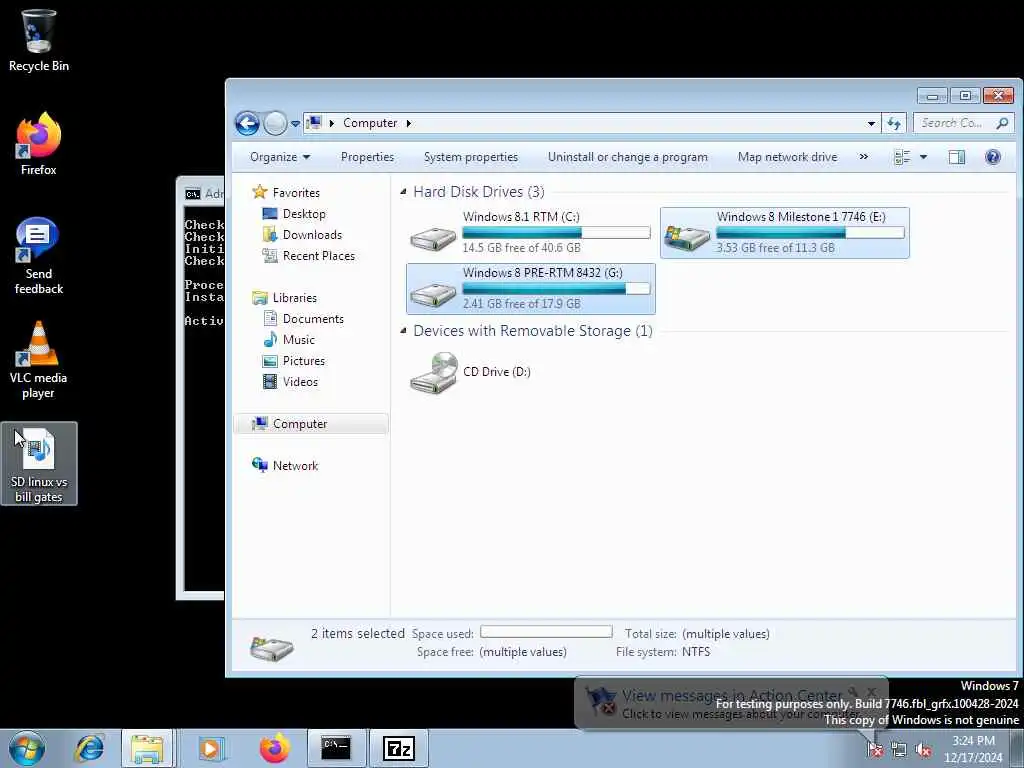Click the Search Computer input field
The image size is (1024, 768).
tap(954, 123)
